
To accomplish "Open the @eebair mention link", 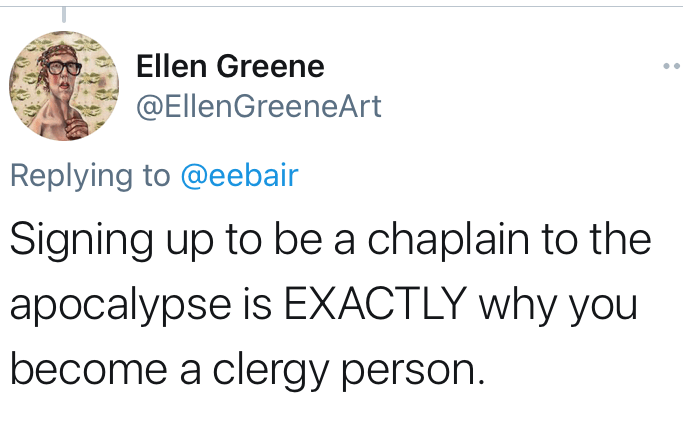I will click(x=238, y=175).
